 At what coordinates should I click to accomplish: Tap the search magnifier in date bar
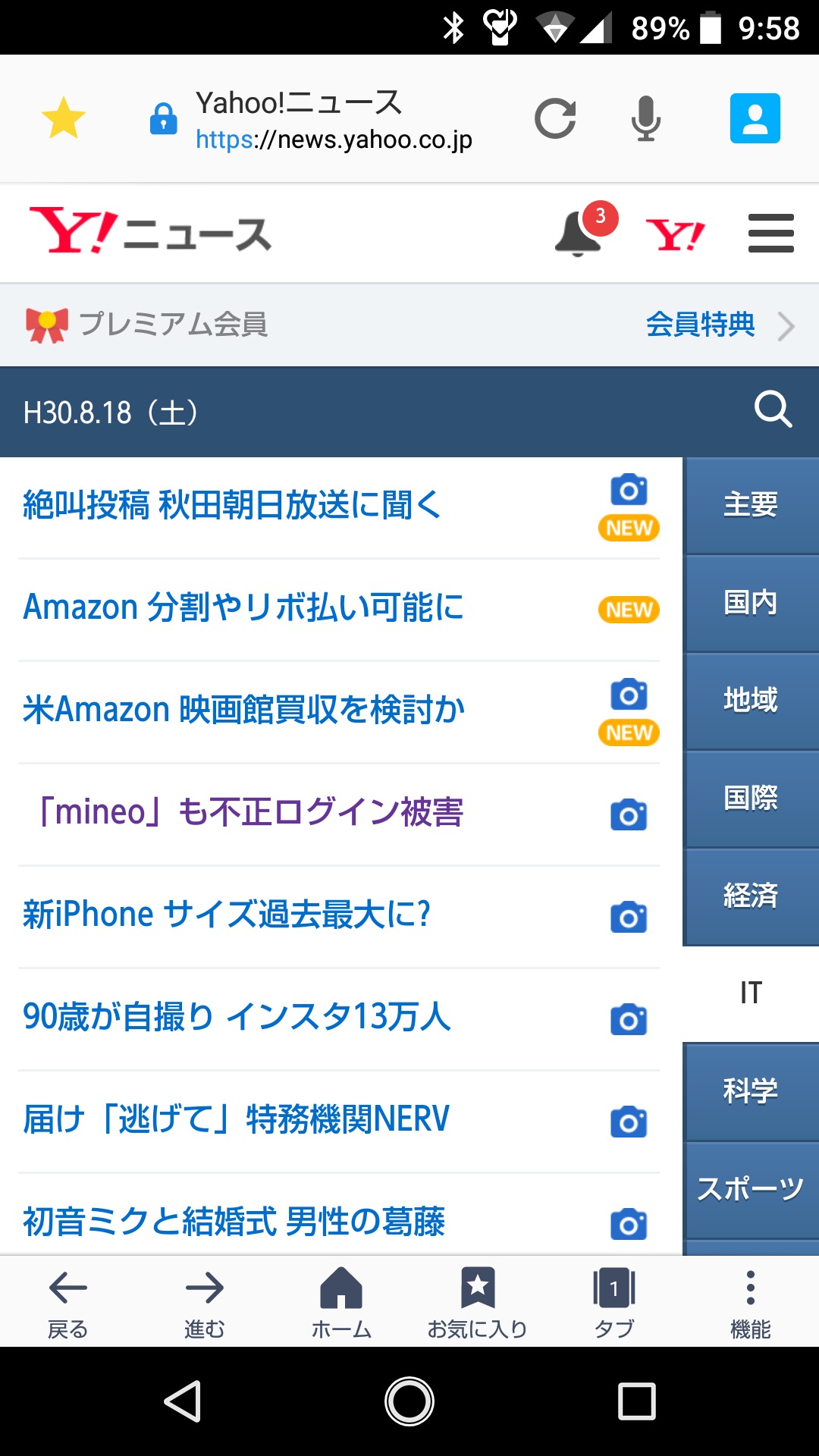[x=773, y=411]
